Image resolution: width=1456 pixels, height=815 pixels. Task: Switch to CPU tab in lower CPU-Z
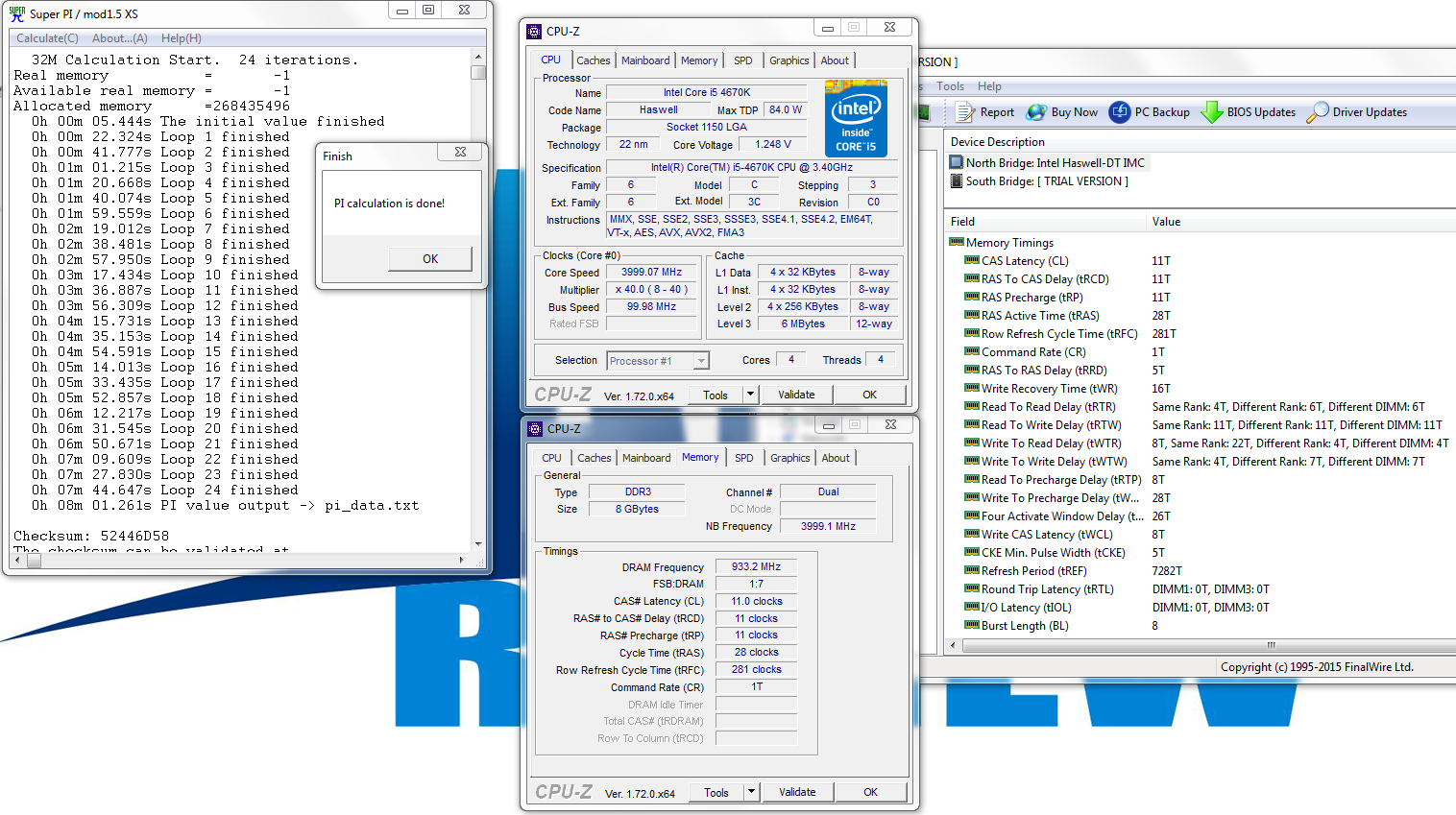(x=552, y=458)
